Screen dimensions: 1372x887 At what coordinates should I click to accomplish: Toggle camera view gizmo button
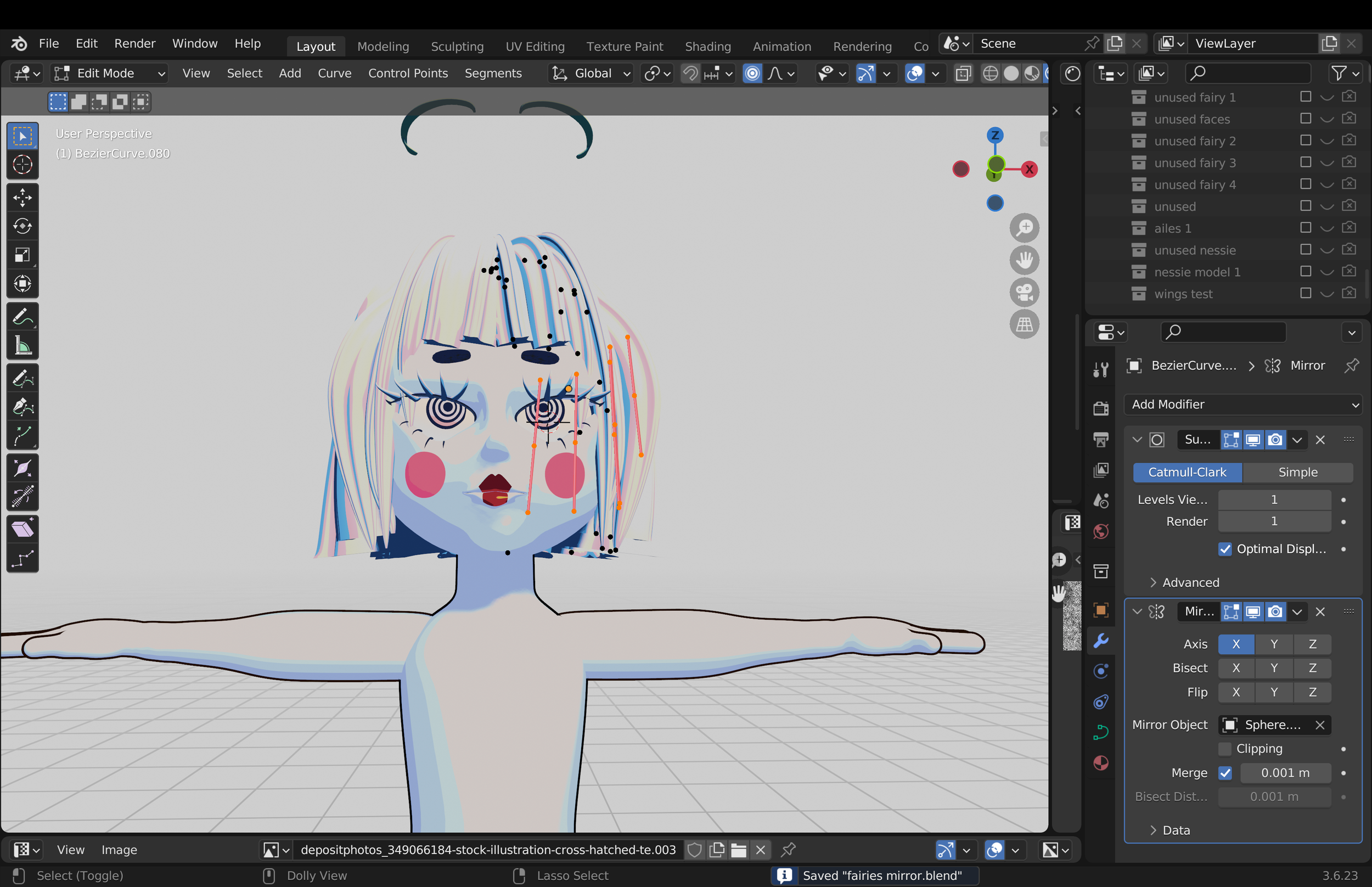click(1024, 292)
